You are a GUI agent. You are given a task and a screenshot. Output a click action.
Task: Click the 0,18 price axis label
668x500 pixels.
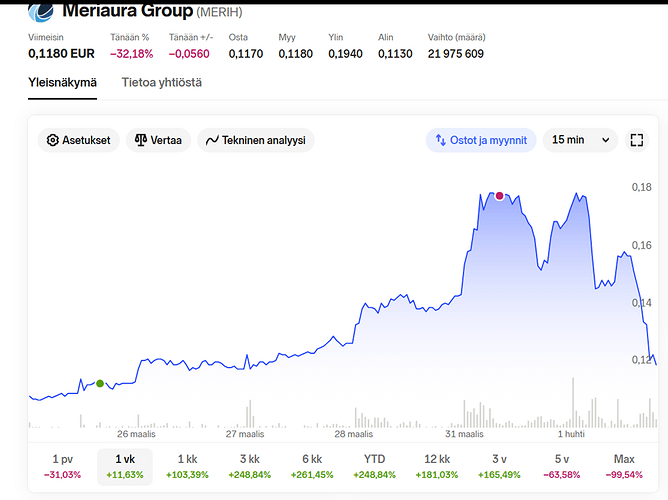[x=642, y=187]
